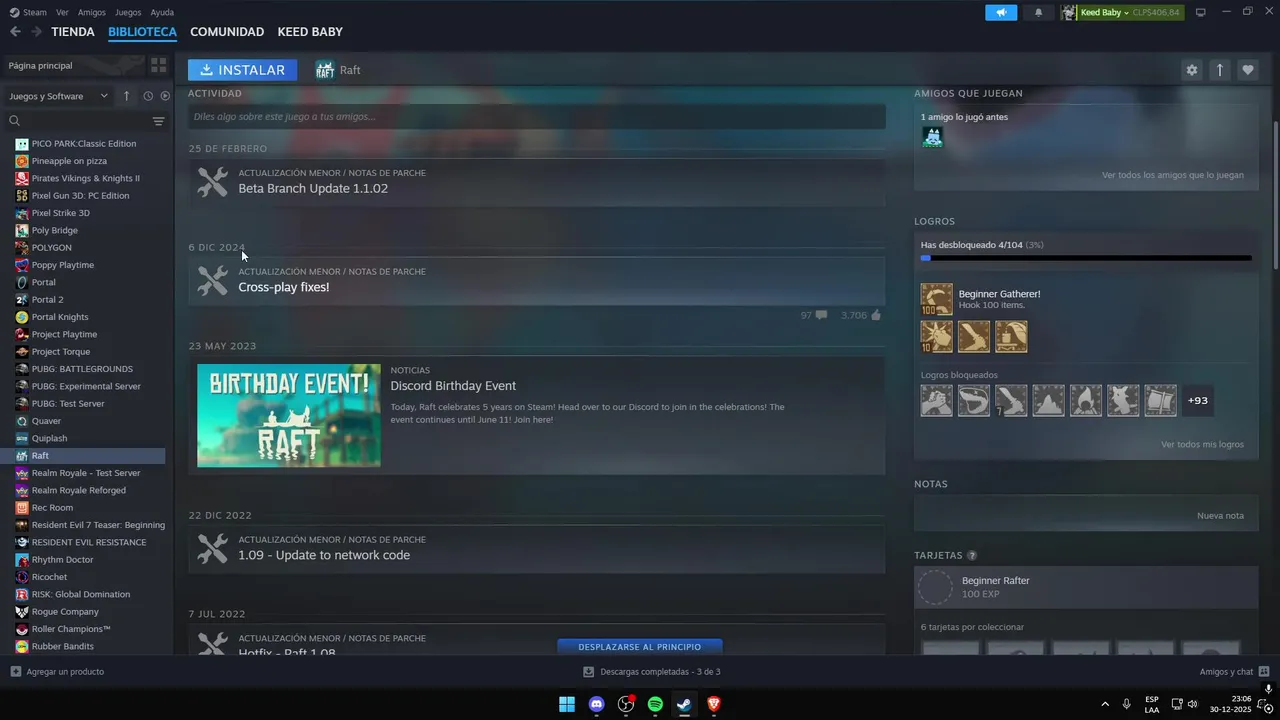Click the blue INSTALAR button
Screen dimensions: 1280x720
pyautogui.click(x=242, y=70)
